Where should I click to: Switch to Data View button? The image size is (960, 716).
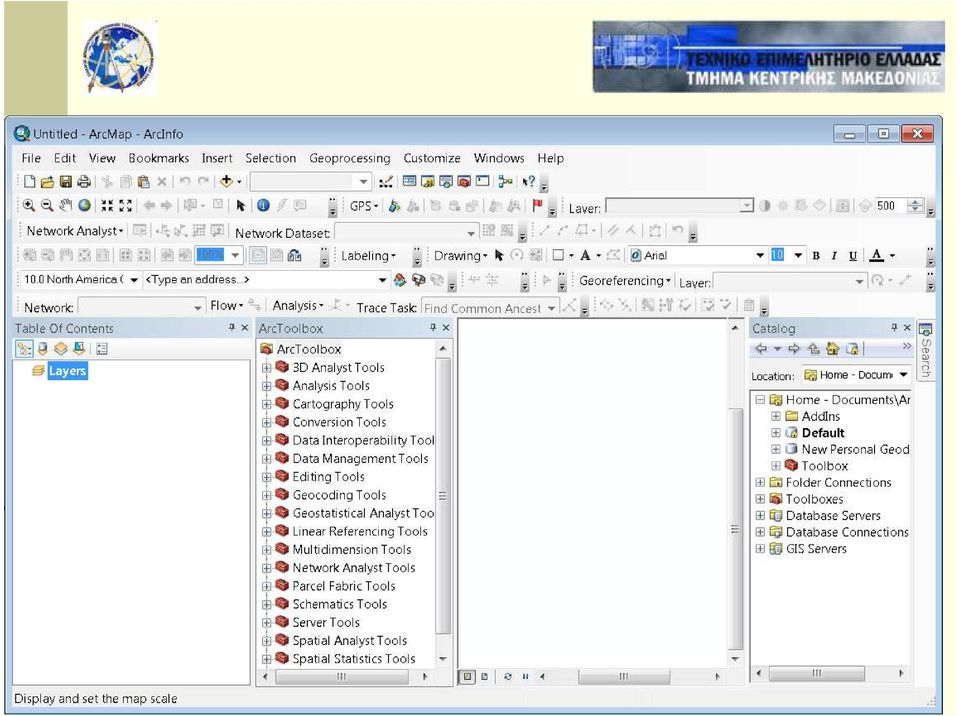tap(467, 677)
